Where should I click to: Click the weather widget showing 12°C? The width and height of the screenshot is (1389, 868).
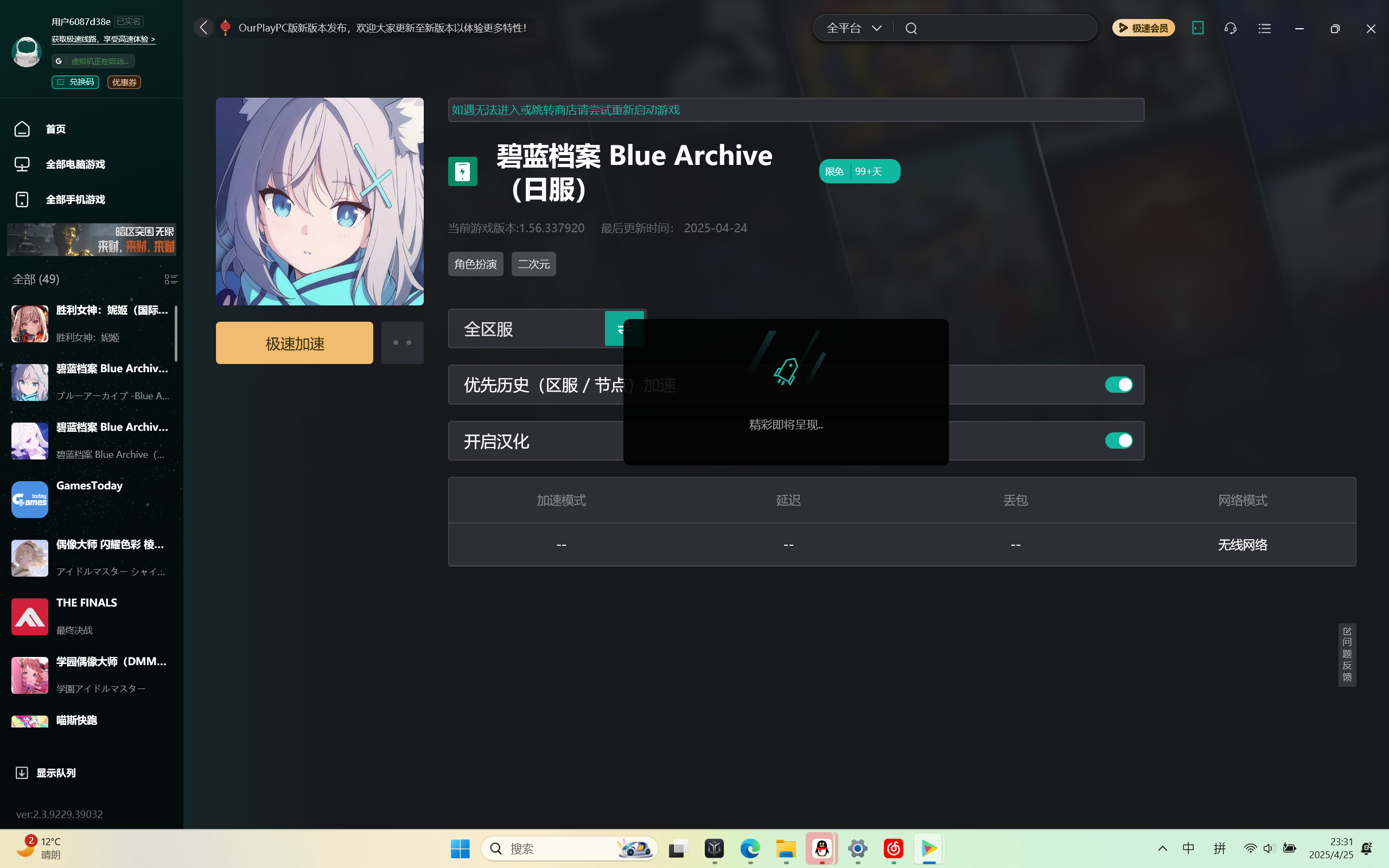tap(39, 848)
